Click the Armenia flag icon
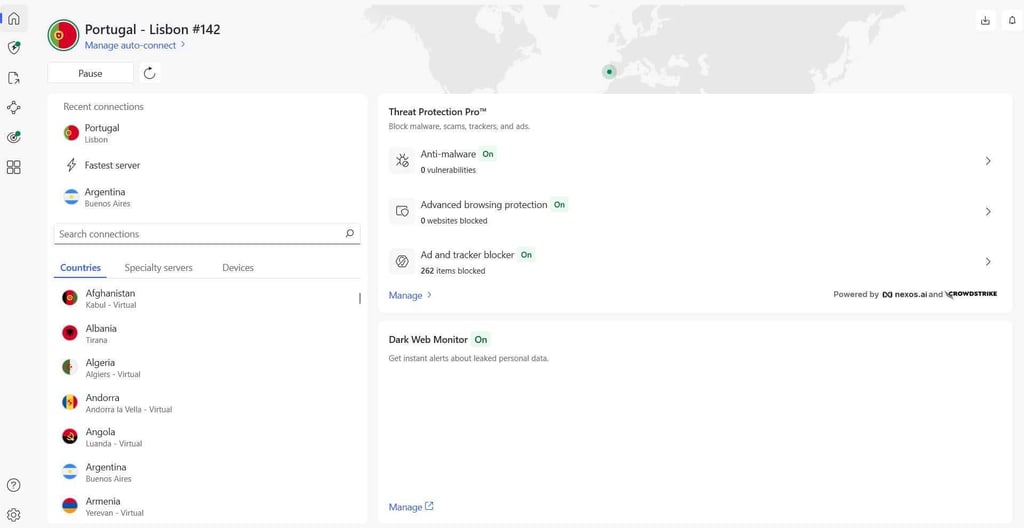The height and width of the screenshot is (528, 1024). click(70, 506)
